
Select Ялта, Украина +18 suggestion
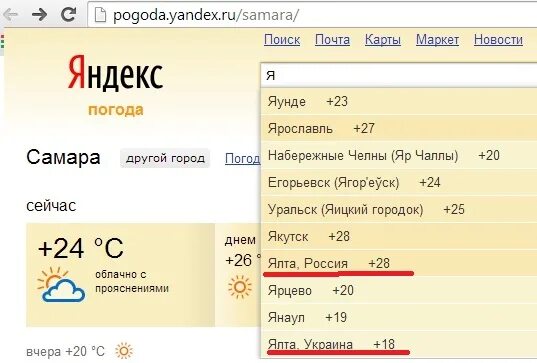click(399, 345)
